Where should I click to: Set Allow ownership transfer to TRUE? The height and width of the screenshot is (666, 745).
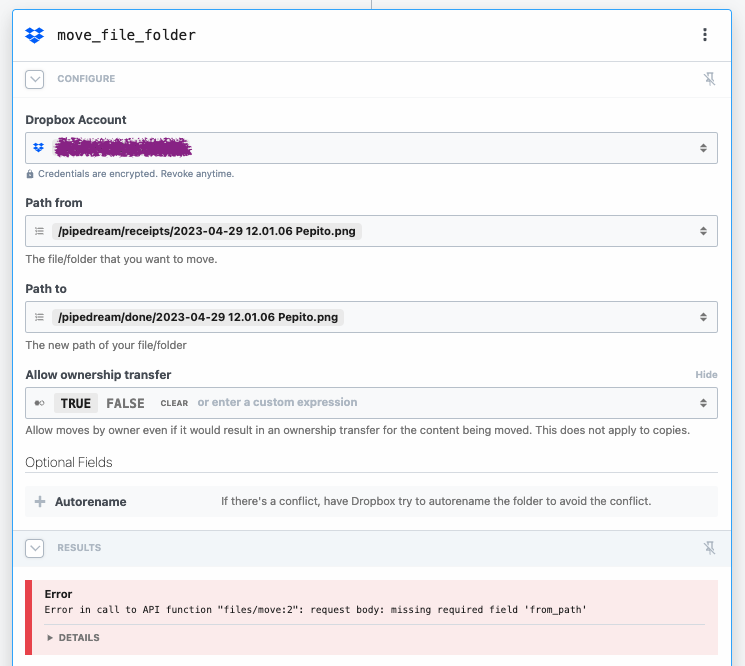coord(76,403)
